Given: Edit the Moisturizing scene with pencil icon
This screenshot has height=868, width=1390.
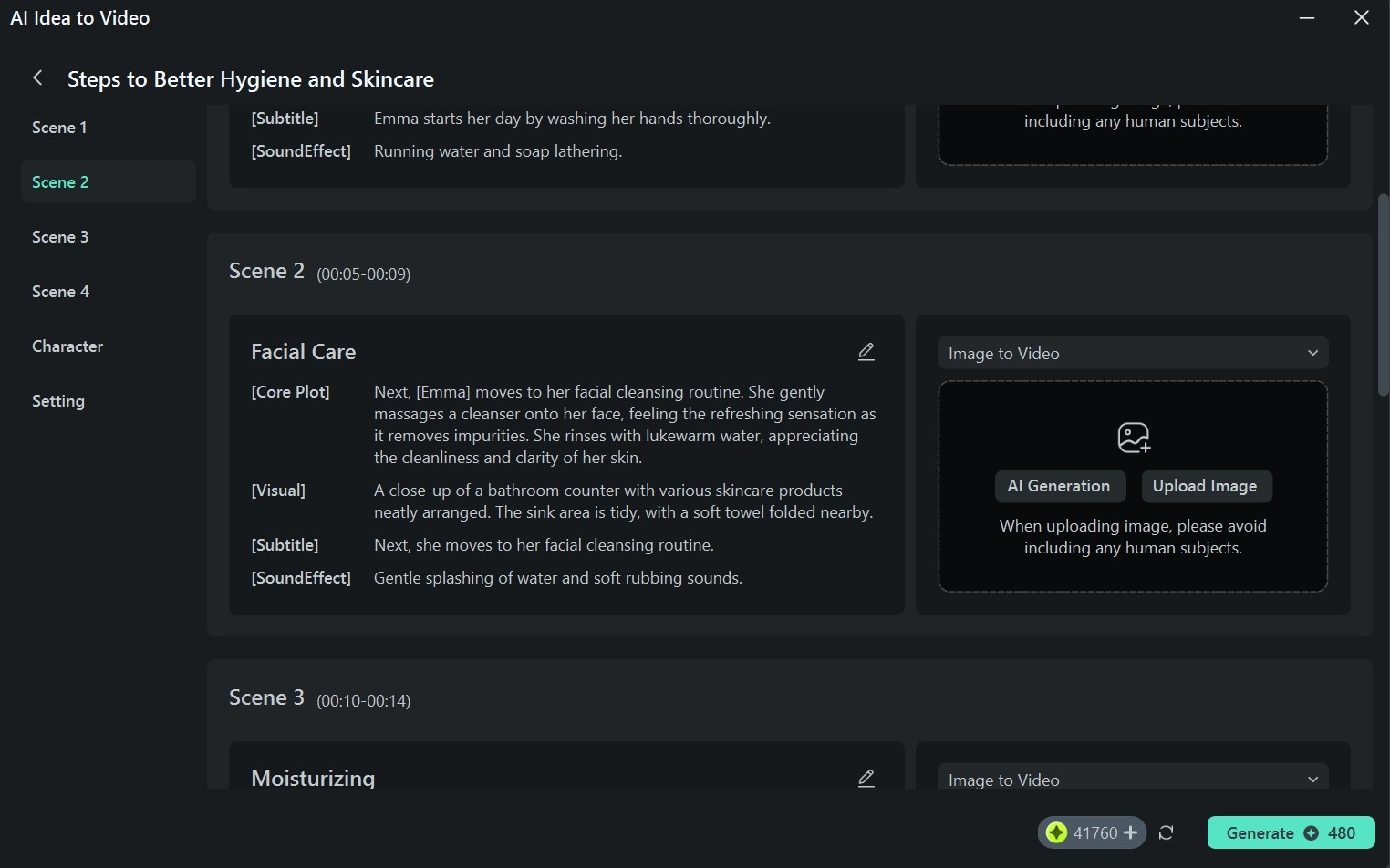Looking at the screenshot, I should coord(866,778).
